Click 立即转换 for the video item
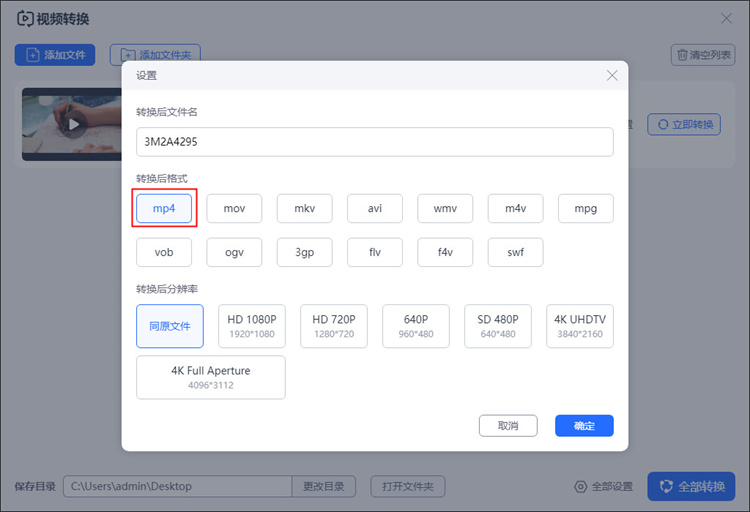The width and height of the screenshot is (750, 512). point(684,124)
